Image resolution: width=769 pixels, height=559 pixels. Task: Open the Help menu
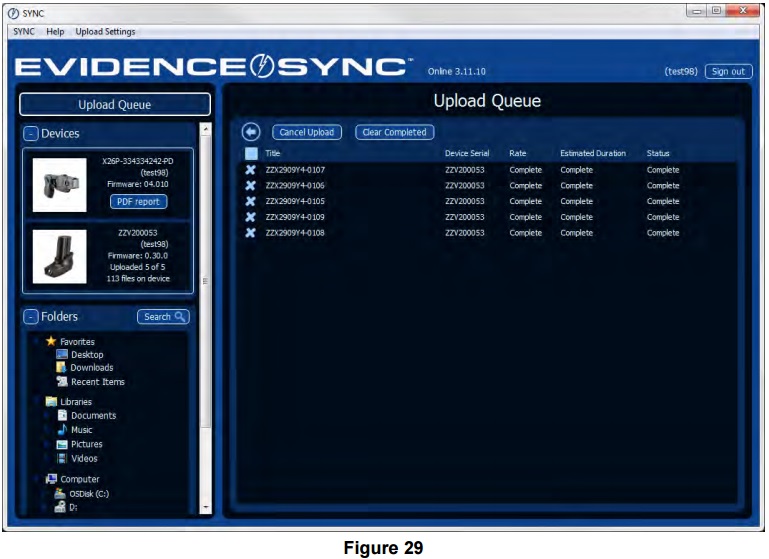click(55, 32)
